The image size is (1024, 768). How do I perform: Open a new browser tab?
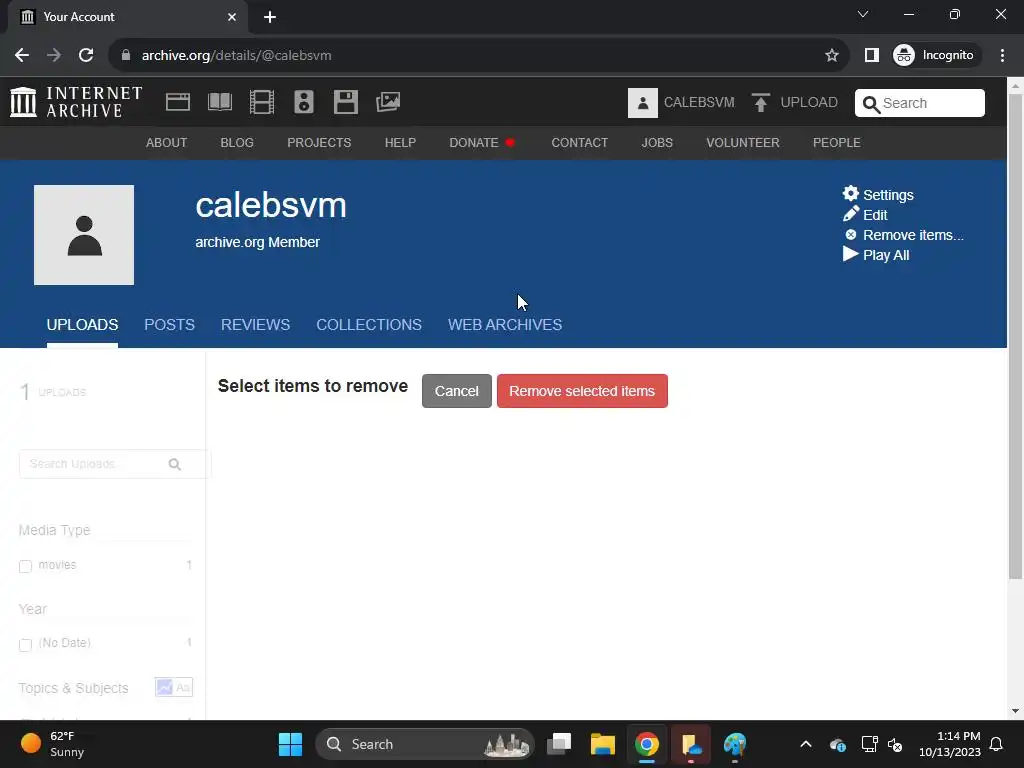pyautogui.click(x=270, y=17)
